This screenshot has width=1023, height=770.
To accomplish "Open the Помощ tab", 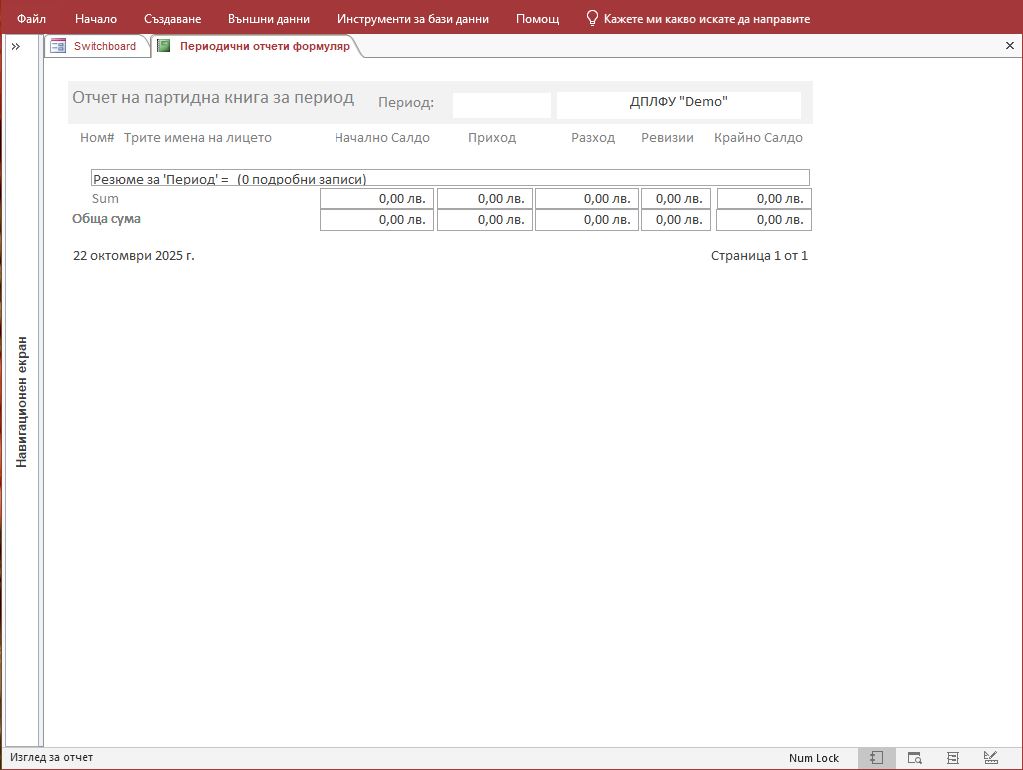I will [x=537, y=19].
